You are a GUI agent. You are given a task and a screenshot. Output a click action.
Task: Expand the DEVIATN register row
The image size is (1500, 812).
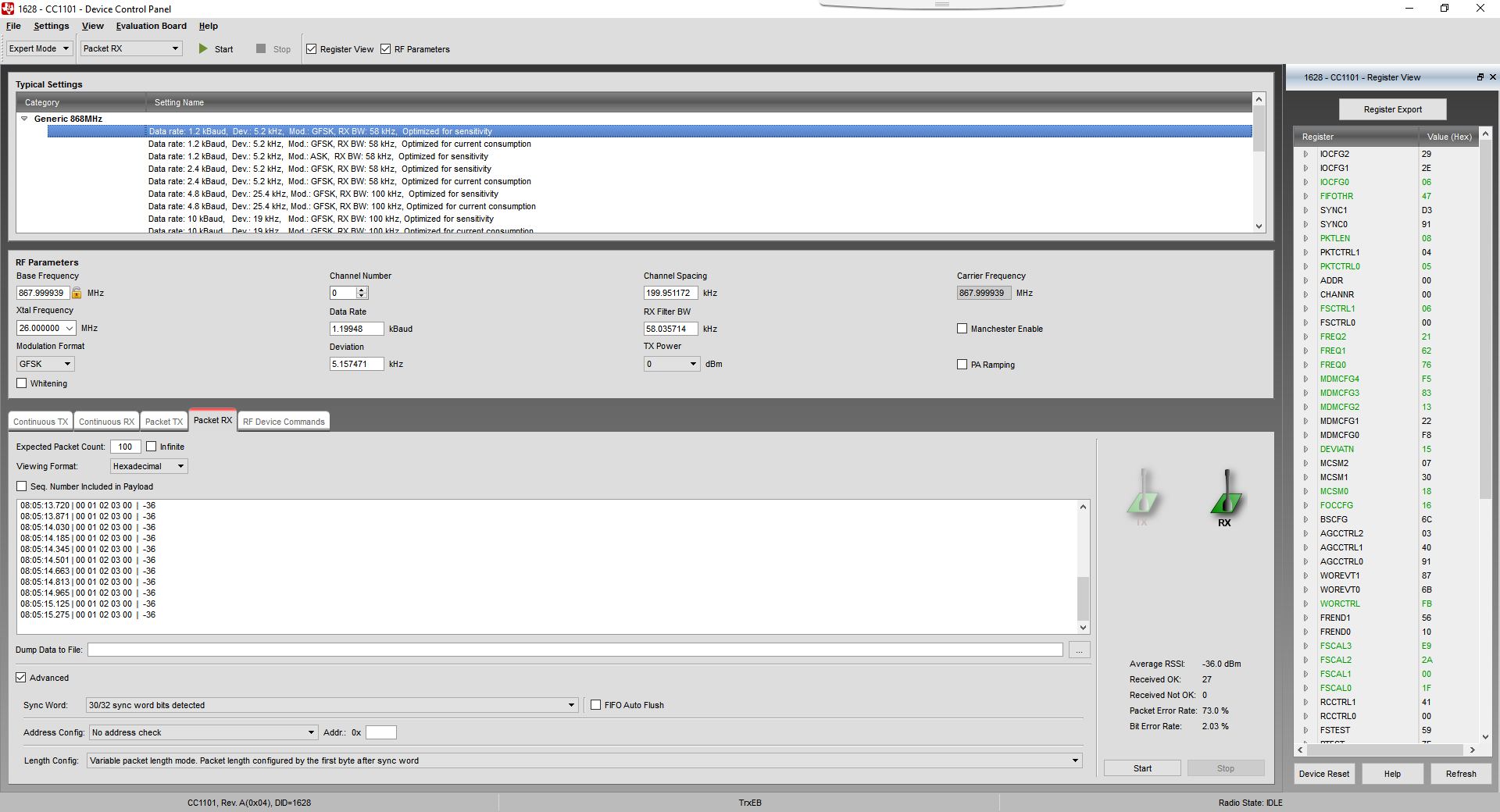[1305, 449]
